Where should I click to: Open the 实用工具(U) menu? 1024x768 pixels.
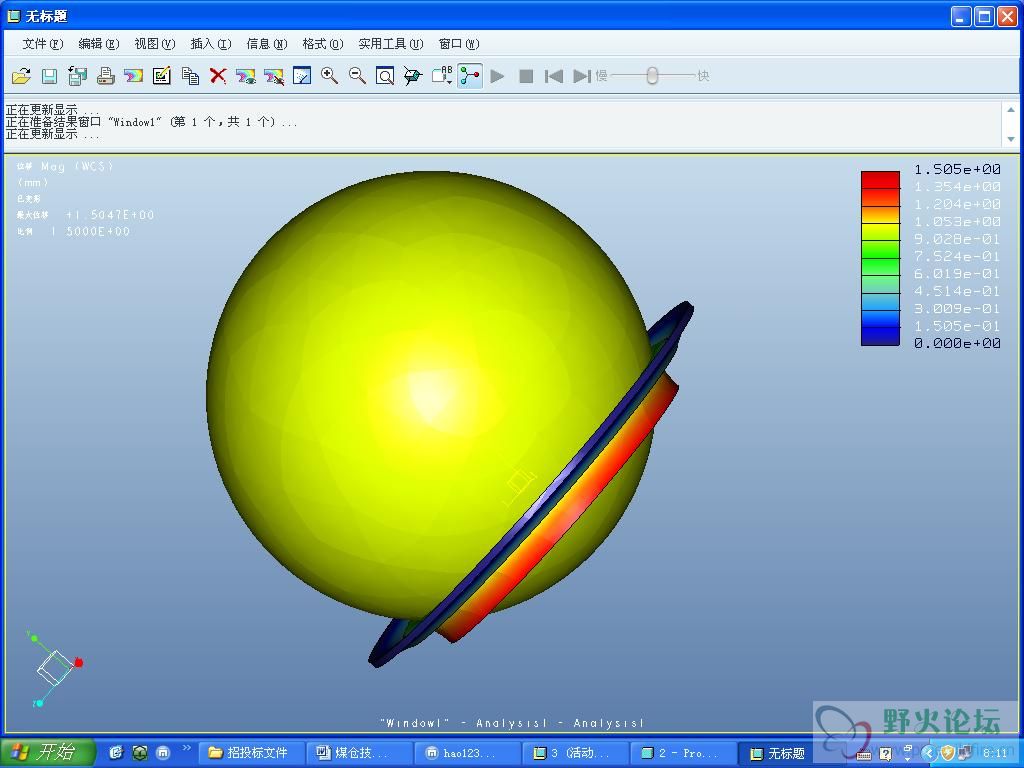coord(391,44)
